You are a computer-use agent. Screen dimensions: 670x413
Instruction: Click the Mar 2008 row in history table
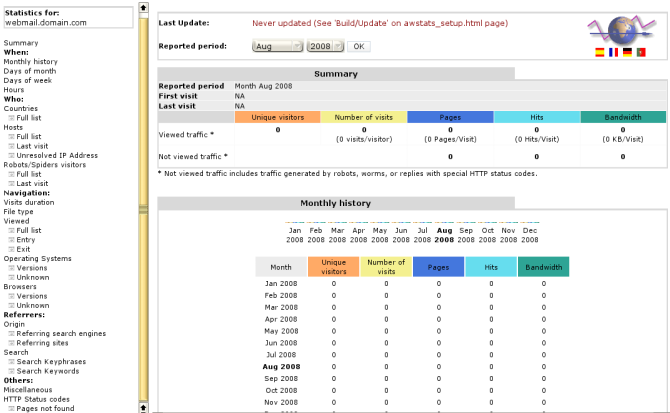point(412,307)
